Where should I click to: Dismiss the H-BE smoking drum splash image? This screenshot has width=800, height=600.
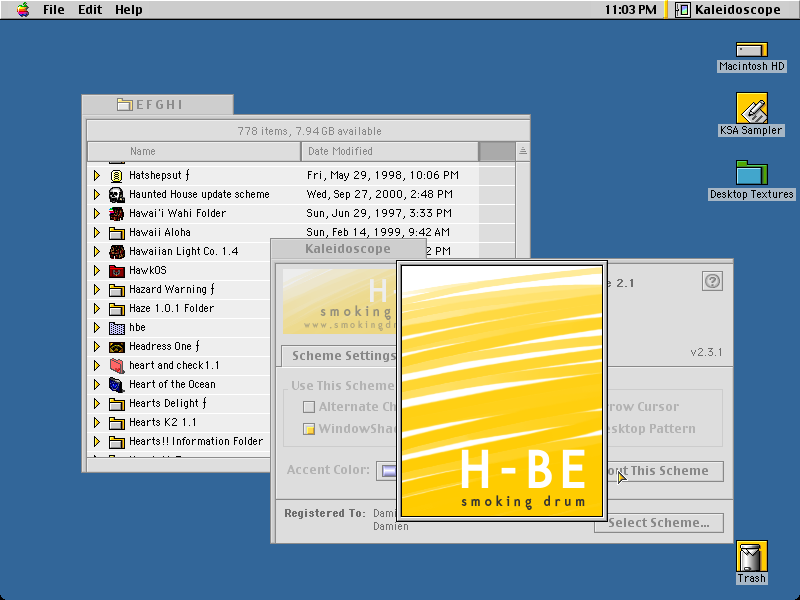click(502, 391)
